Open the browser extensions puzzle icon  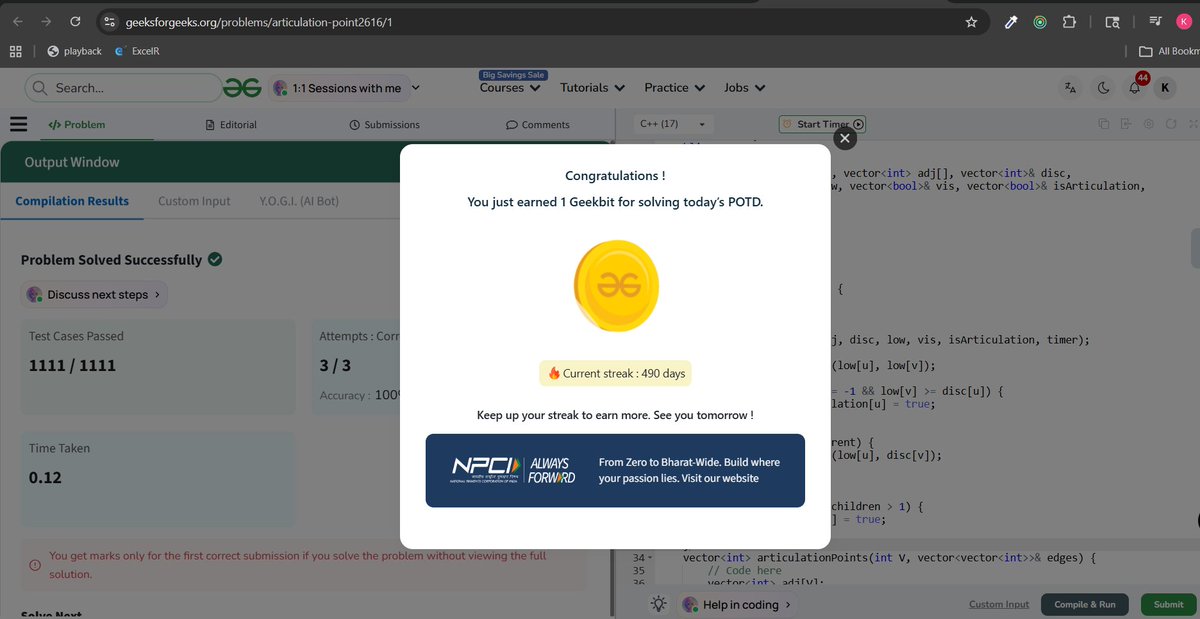(1069, 21)
